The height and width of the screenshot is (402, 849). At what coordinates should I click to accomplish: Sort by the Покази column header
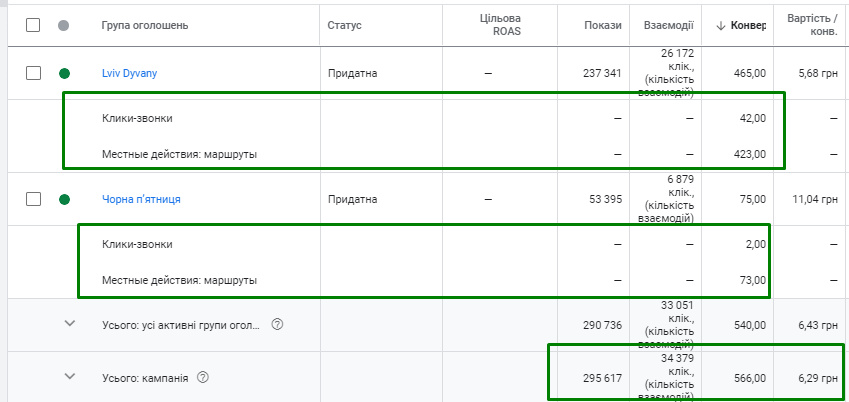603,25
